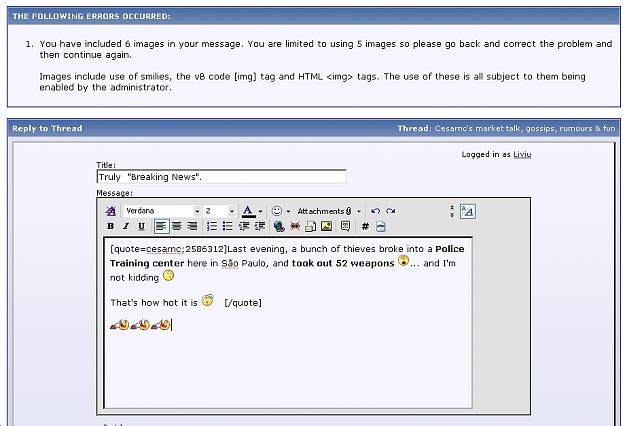Click the smiley after 'how hot it is'

(207, 300)
